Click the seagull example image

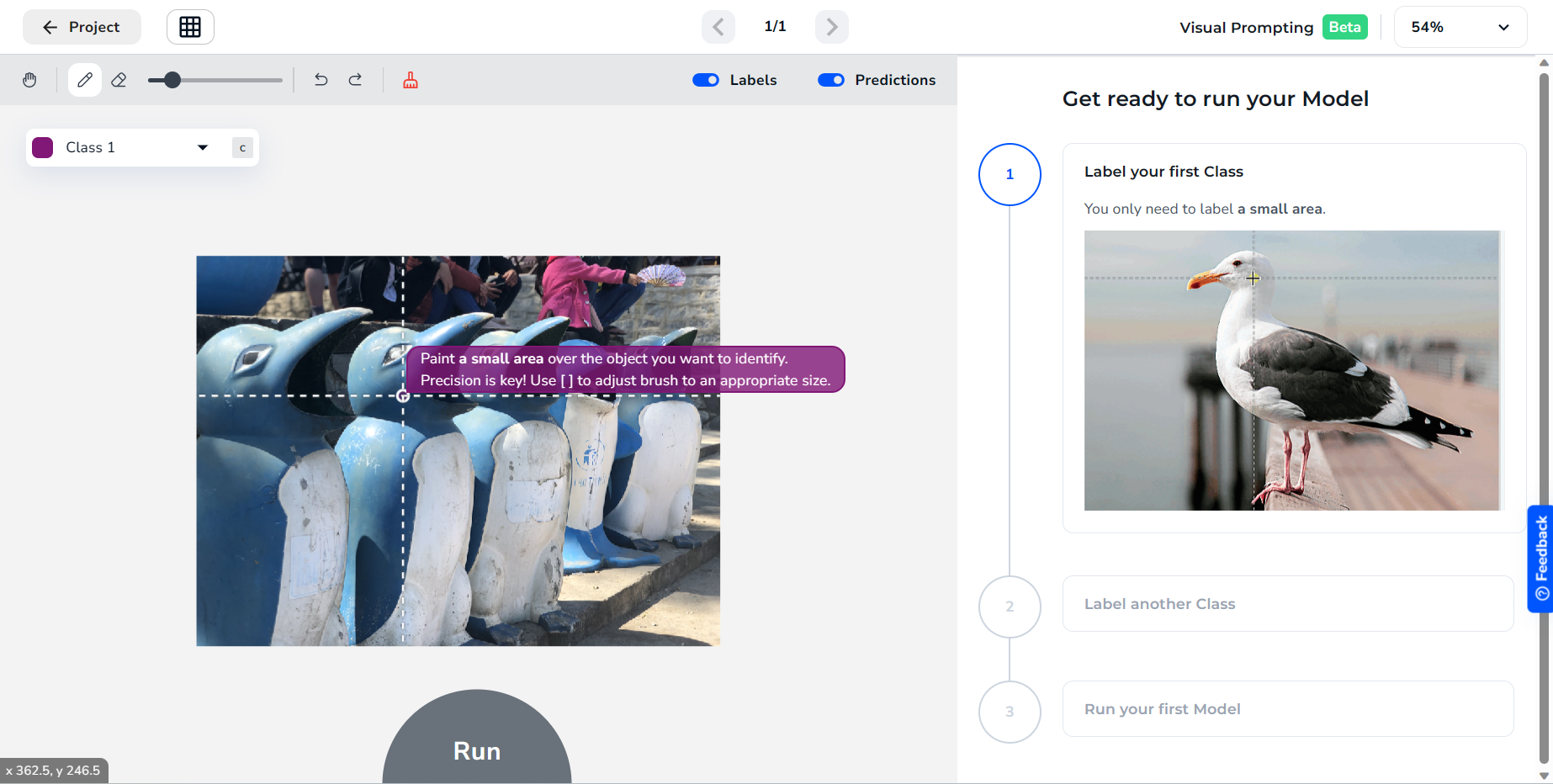(x=1291, y=370)
